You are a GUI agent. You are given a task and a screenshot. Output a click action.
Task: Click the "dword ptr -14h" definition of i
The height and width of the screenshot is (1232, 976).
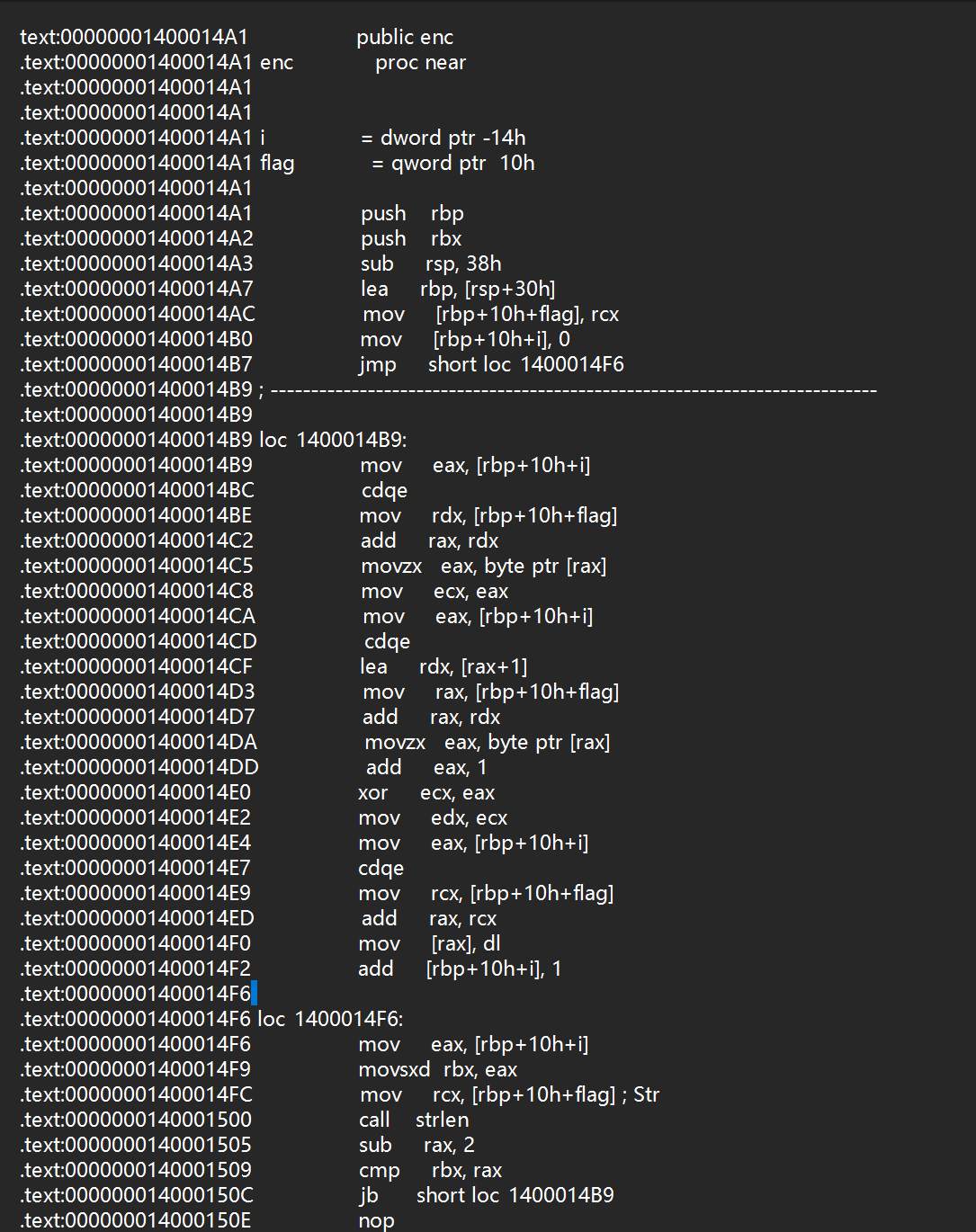[x=452, y=138]
